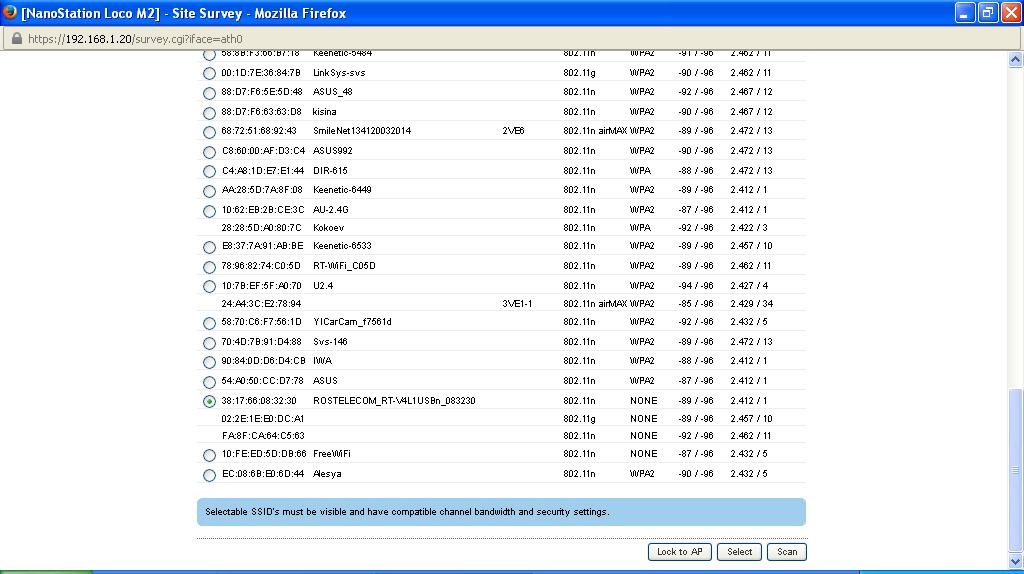Click the 2.427 / 4 frequency value
This screenshot has height=574, width=1024.
(x=749, y=285)
